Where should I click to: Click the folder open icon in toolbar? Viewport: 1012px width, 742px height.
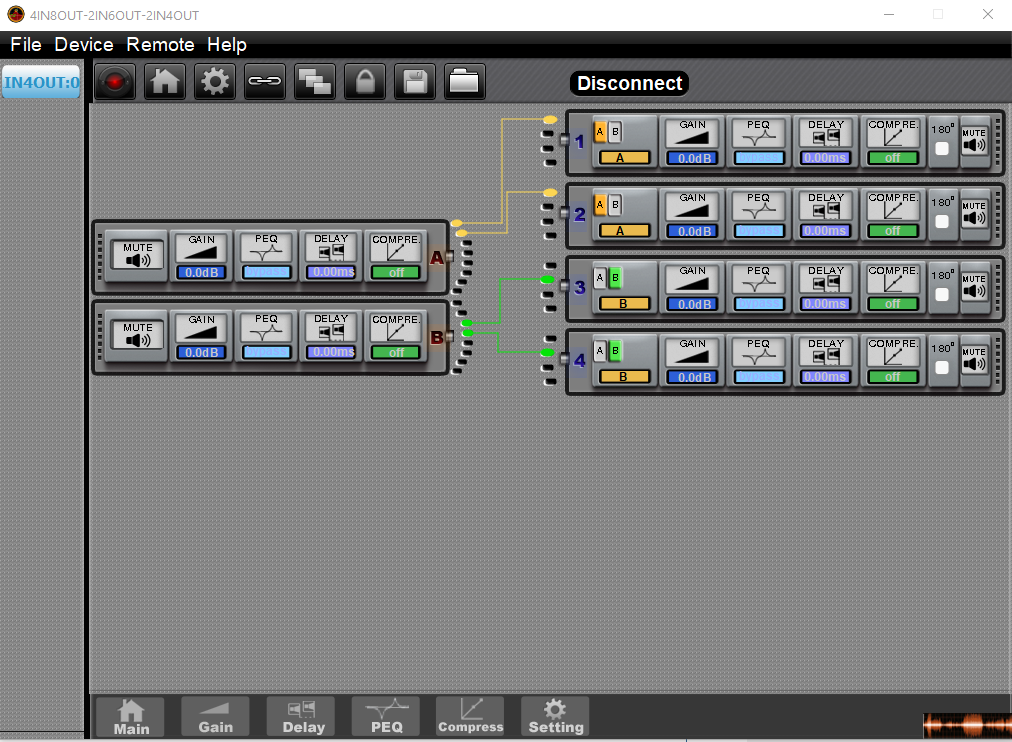pos(464,82)
